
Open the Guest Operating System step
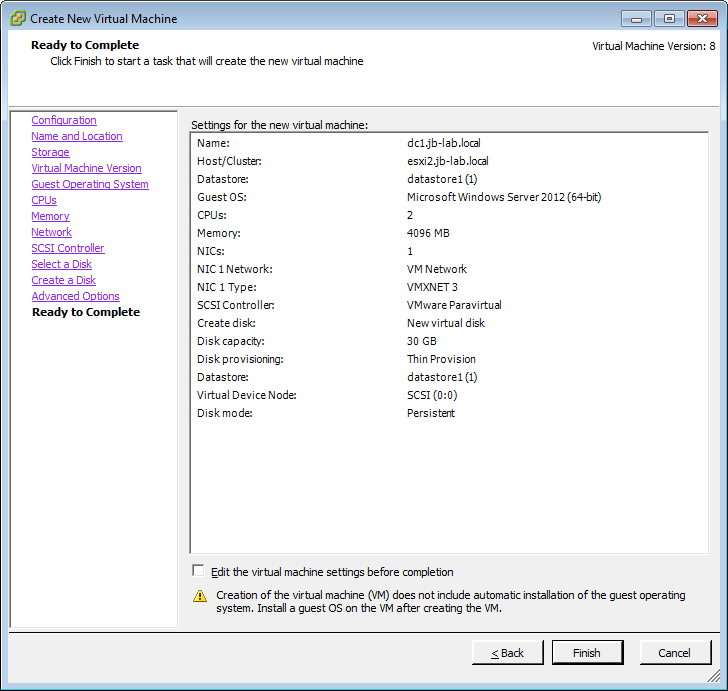[x=90, y=184]
